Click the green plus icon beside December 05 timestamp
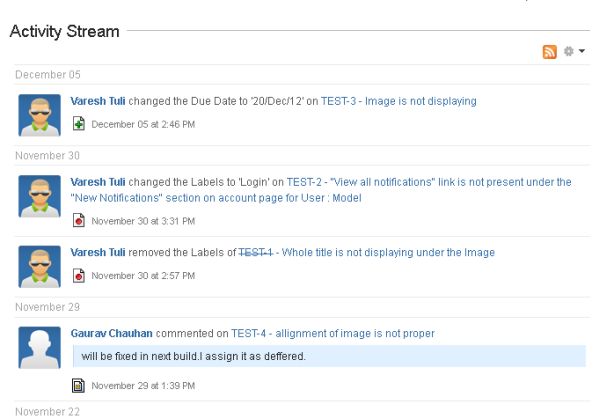 point(79,124)
